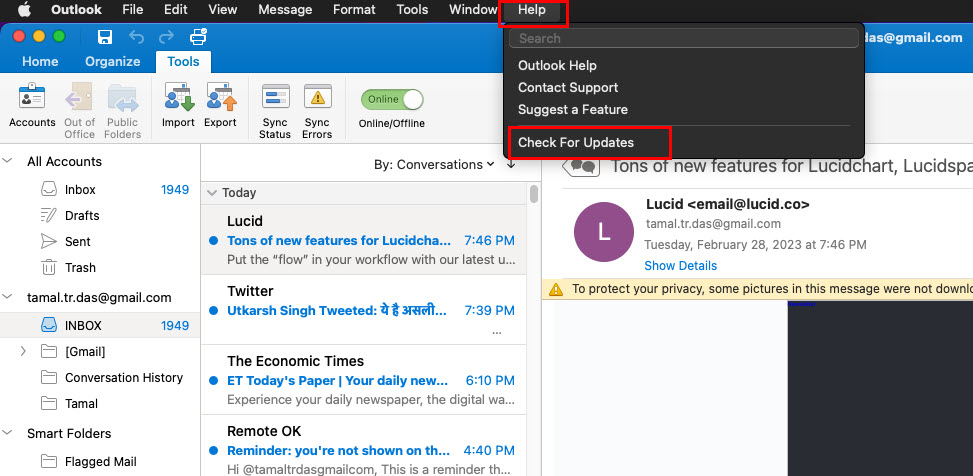This screenshot has height=476, width=973.
Task: Reverse sort order with the down arrow
Action: (511, 164)
